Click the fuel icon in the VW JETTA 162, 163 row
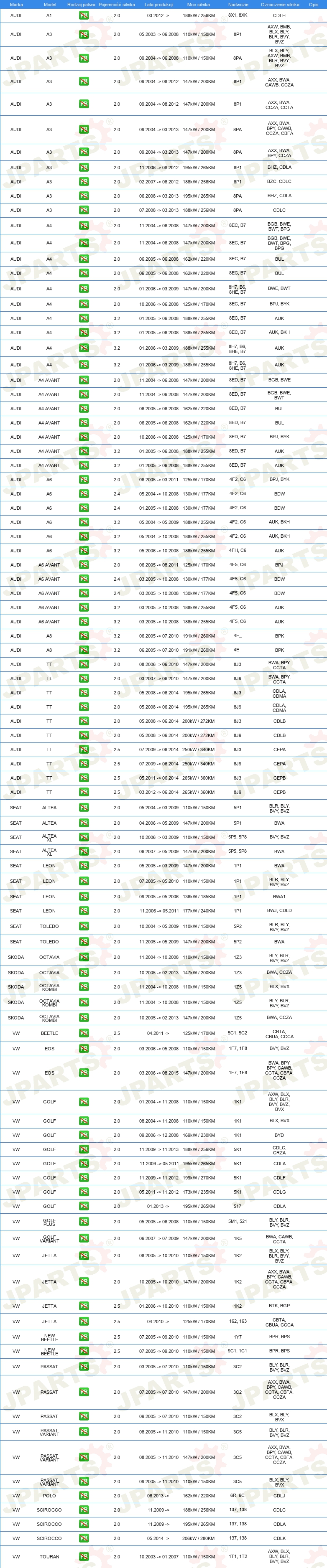 84,1321
